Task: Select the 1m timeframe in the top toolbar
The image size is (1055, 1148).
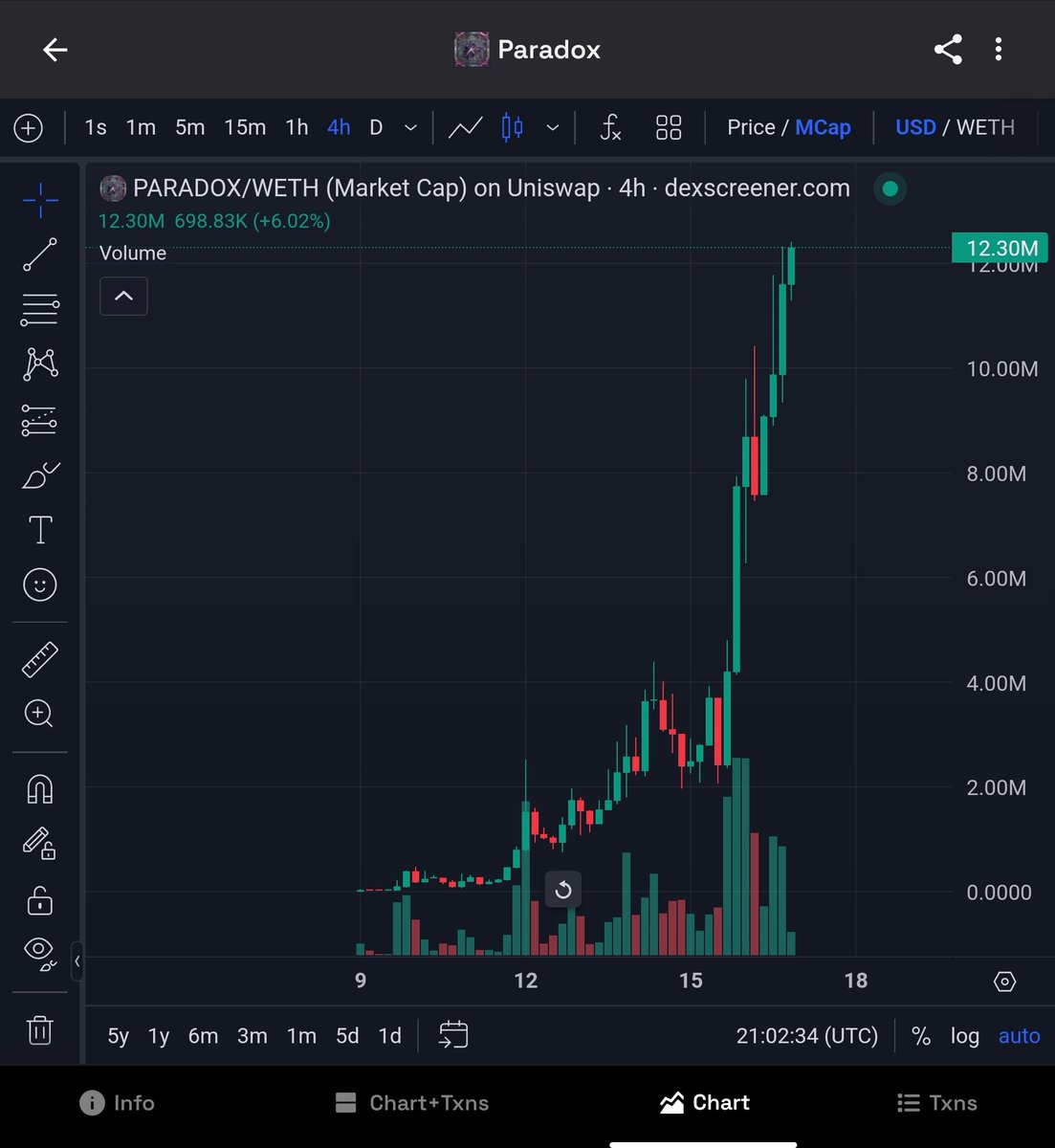Action: (x=141, y=127)
